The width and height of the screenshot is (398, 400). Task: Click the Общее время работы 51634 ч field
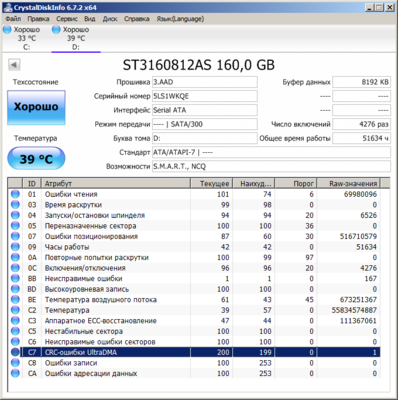361,138
